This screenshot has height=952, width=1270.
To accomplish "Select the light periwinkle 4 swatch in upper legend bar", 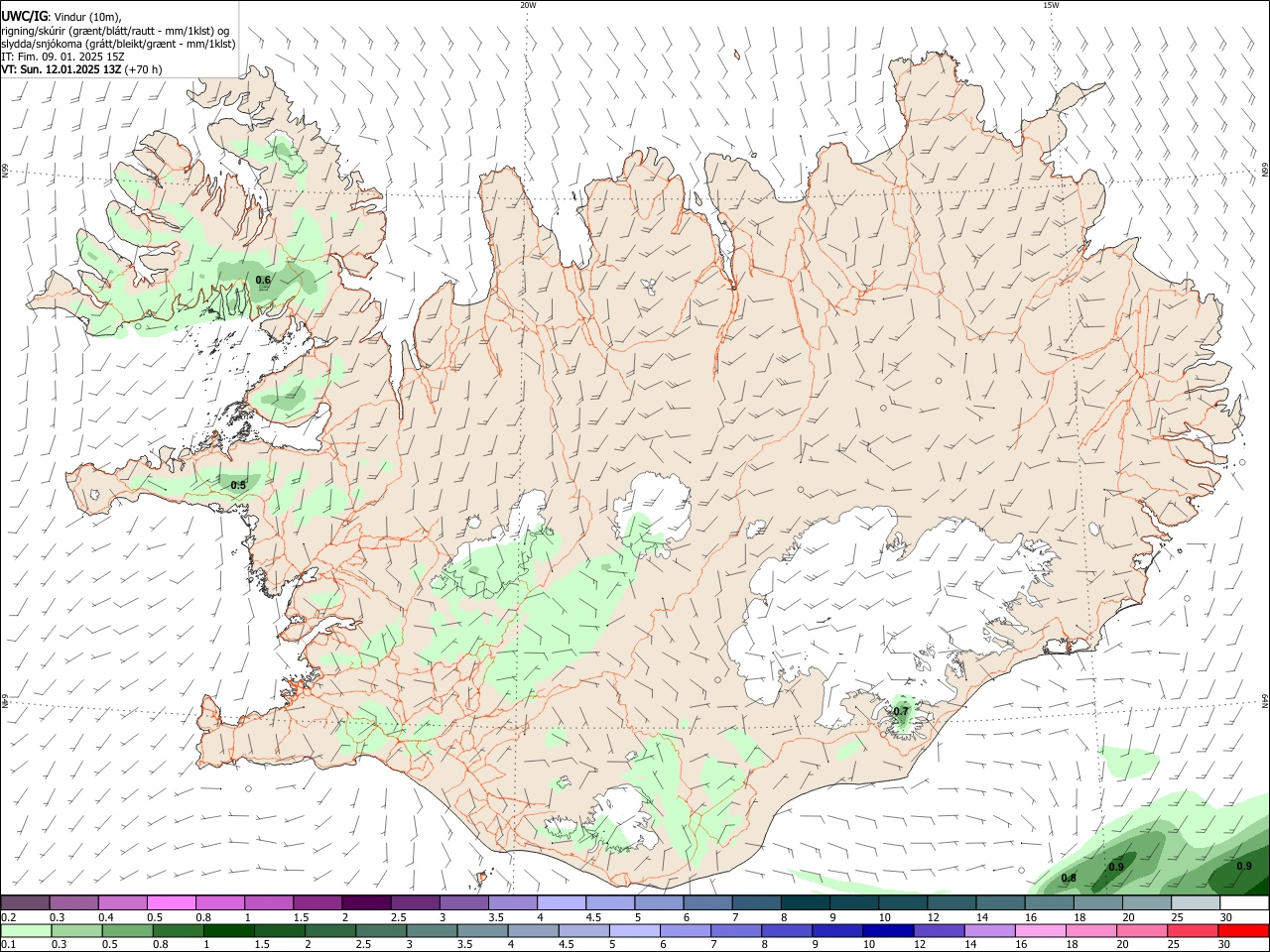I will click(562, 902).
